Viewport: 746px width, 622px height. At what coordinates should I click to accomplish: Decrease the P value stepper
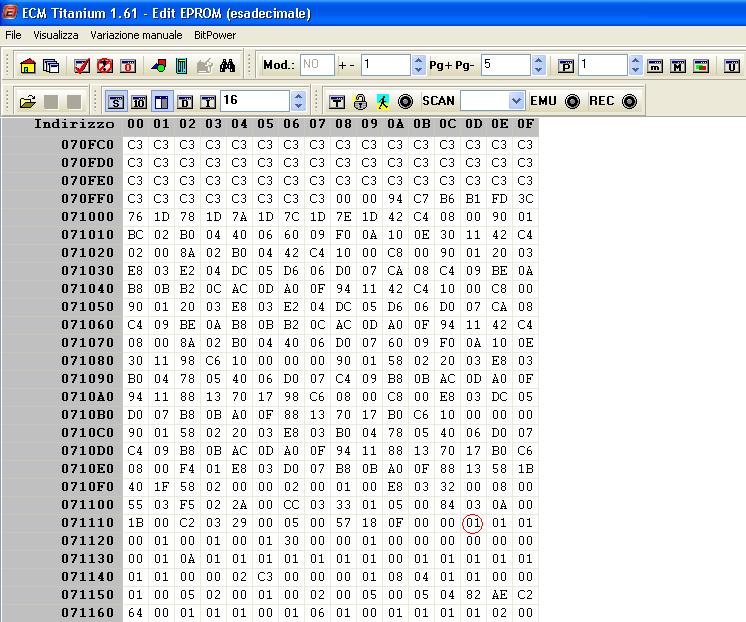click(636, 70)
